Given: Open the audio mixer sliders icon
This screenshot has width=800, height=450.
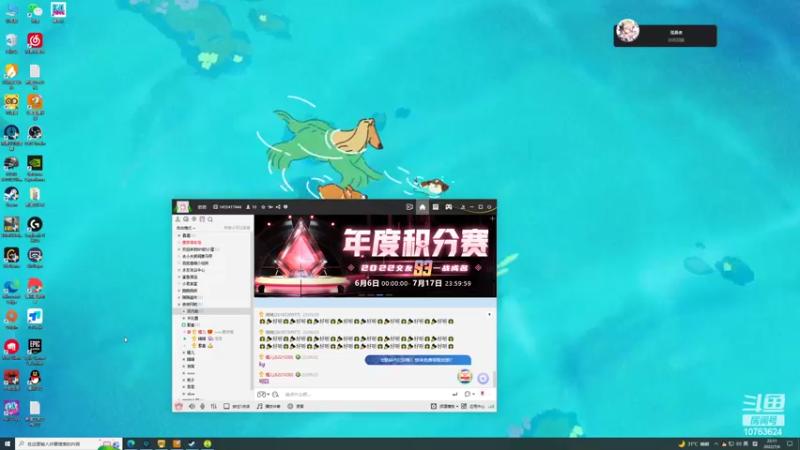Looking at the screenshot, I should click(x=213, y=407).
